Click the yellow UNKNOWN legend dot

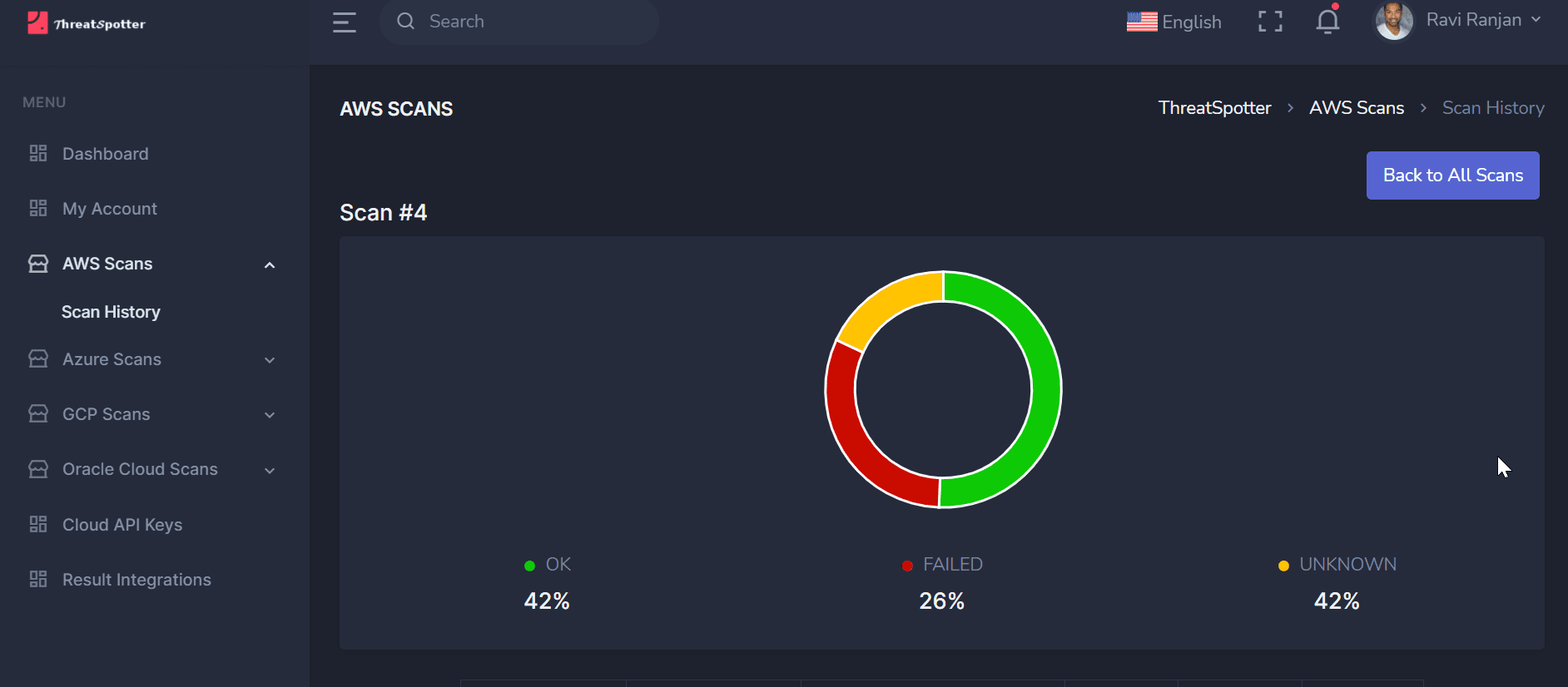point(1283,566)
